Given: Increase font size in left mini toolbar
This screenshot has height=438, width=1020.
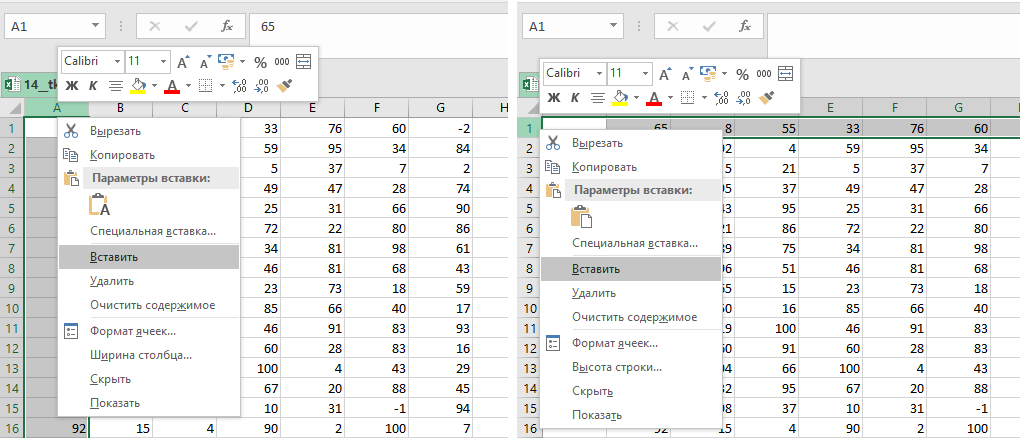Looking at the screenshot, I should pos(183,62).
